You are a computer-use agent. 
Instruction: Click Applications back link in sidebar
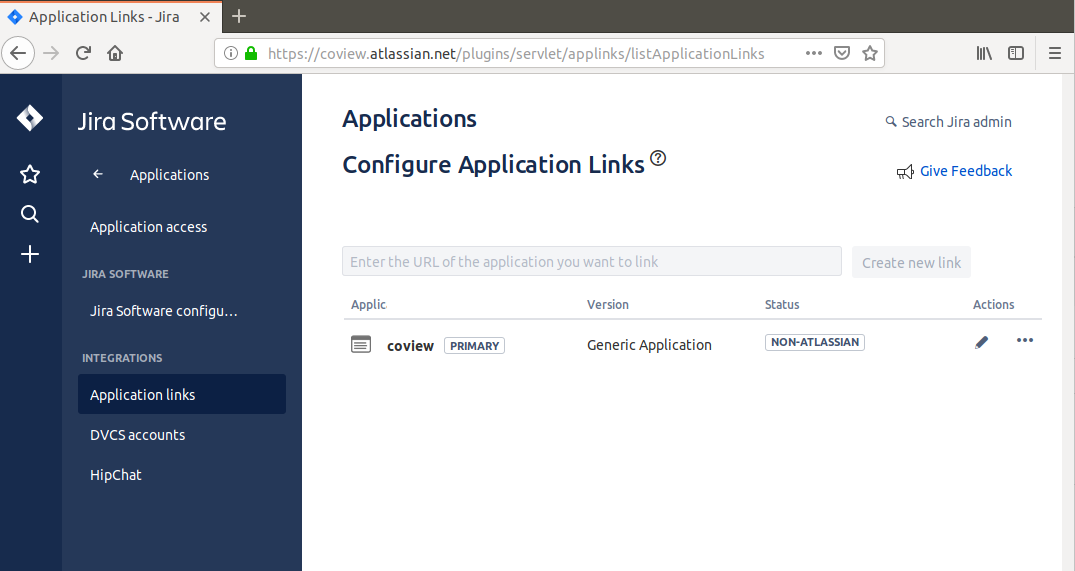(169, 175)
